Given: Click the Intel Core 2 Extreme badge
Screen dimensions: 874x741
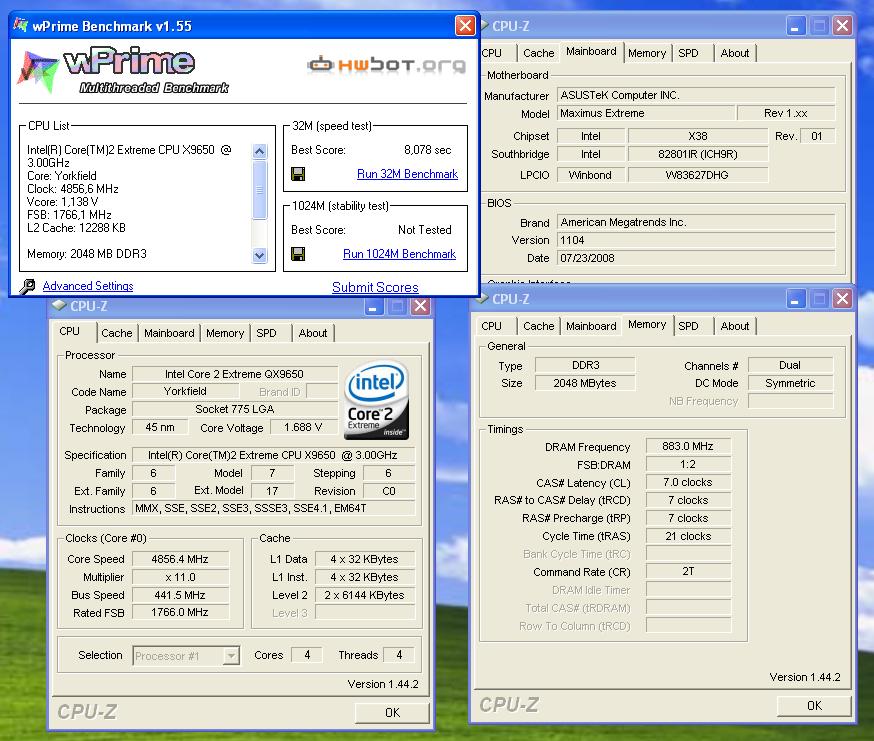Looking at the screenshot, I should (376, 400).
